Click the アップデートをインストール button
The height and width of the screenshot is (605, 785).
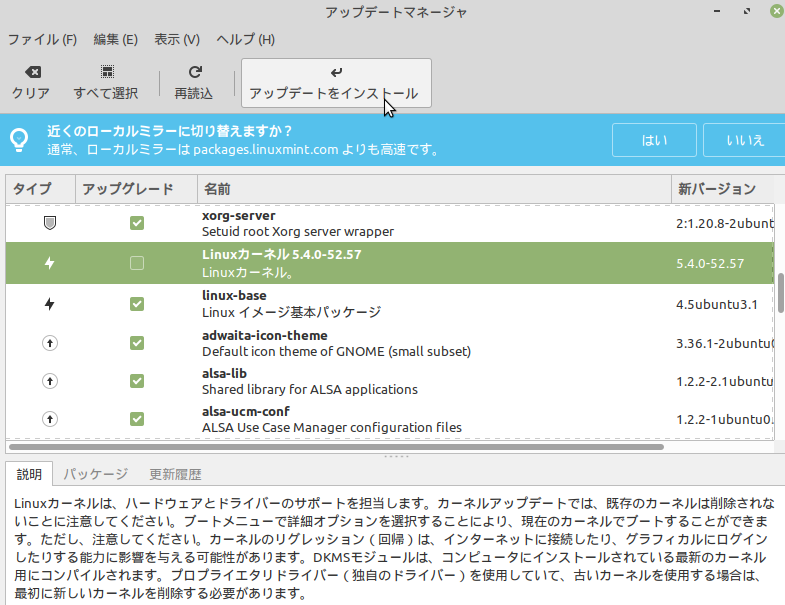(336, 82)
